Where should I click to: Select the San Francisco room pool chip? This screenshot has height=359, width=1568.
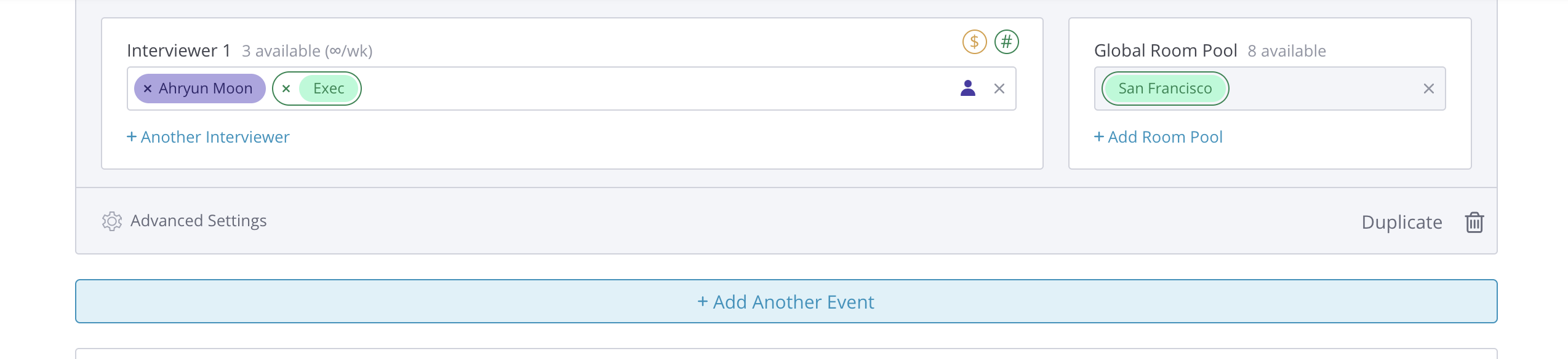[1165, 89]
